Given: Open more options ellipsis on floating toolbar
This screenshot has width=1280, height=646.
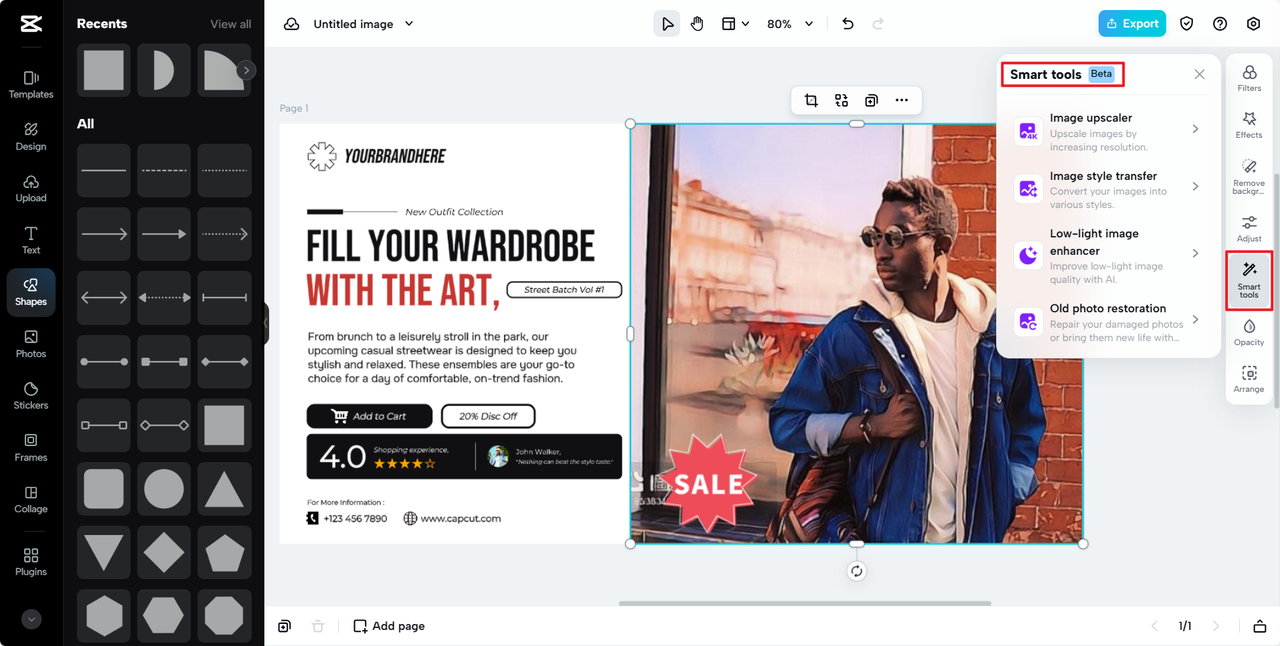Looking at the screenshot, I should point(902,100).
